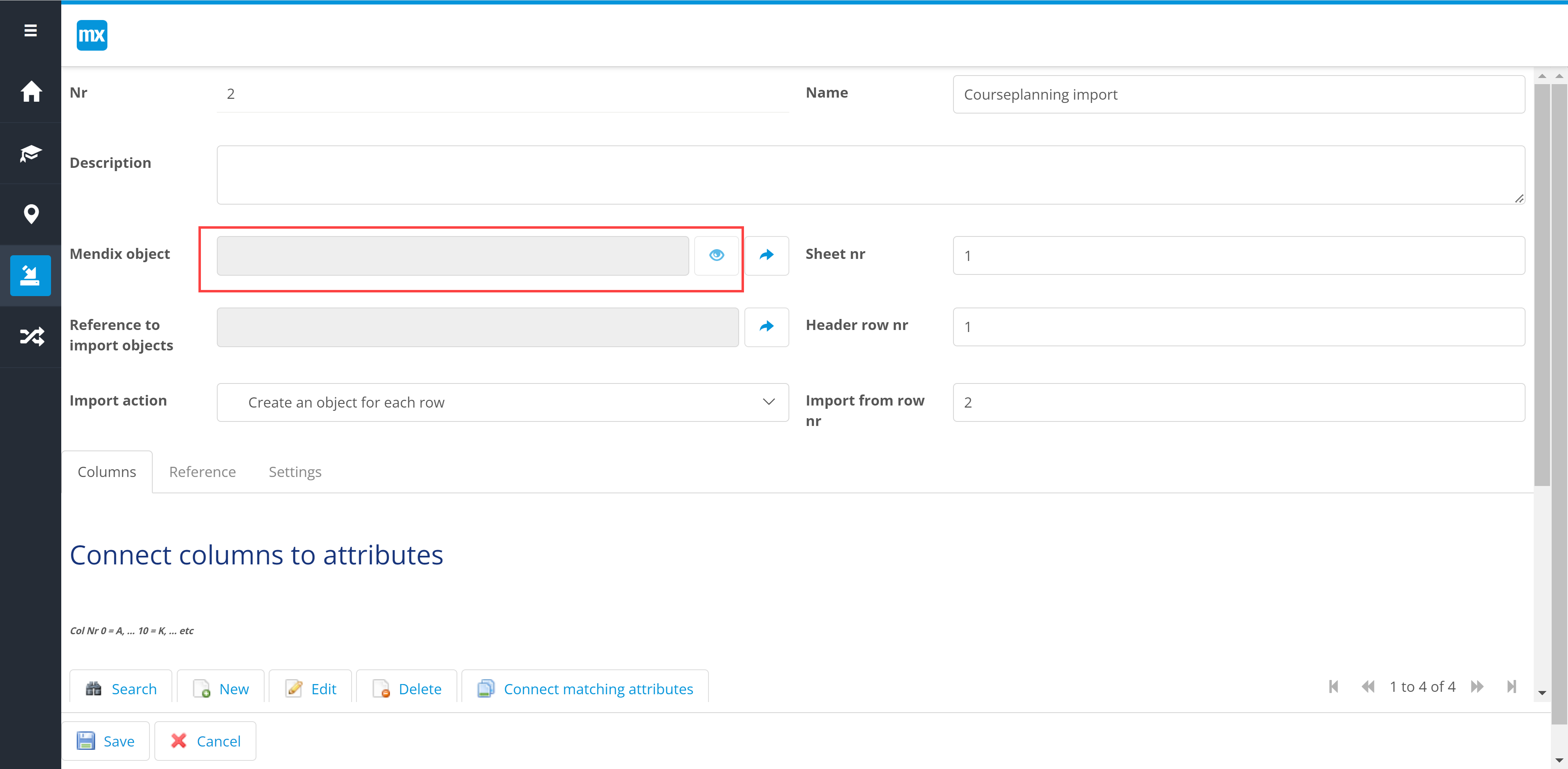
Task: Click the eye icon for Mendix object
Action: pos(717,255)
